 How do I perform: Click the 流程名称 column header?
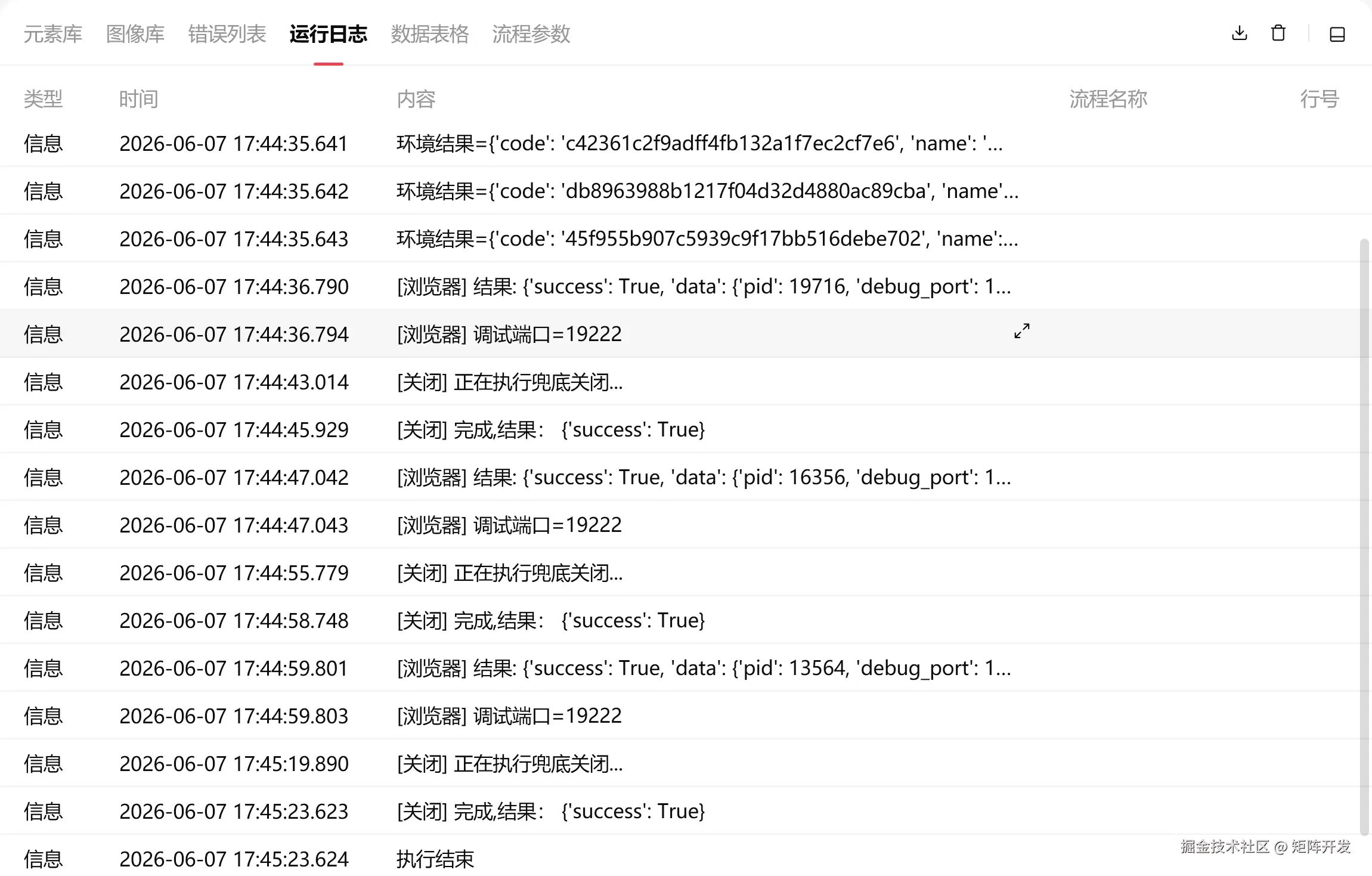1108,99
